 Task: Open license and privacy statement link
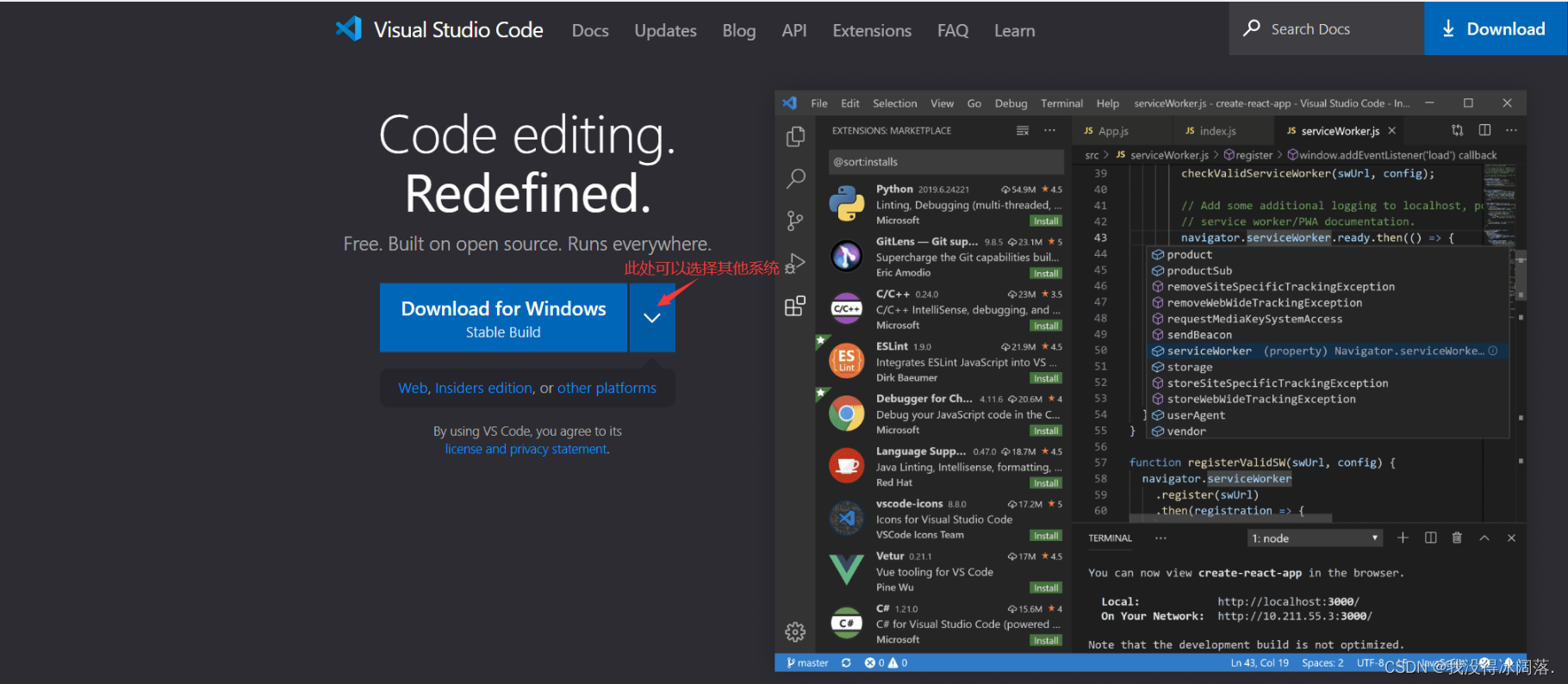(526, 449)
